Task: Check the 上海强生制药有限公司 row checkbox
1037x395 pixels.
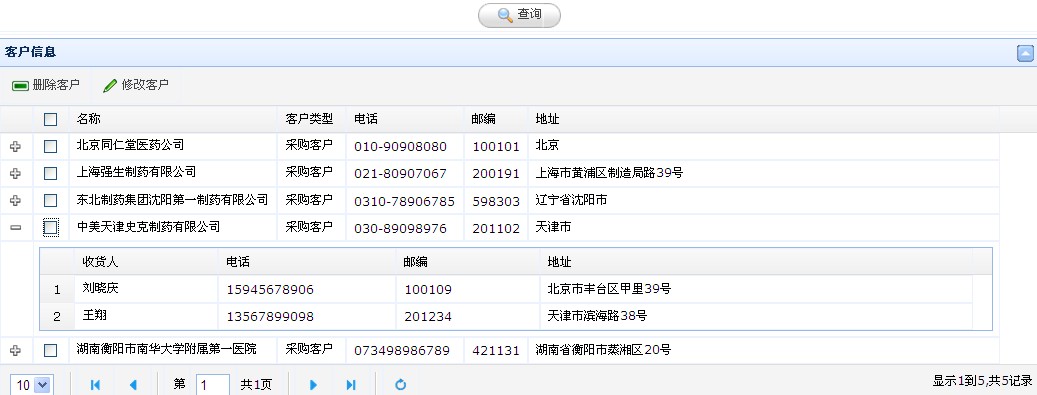Action: (x=50, y=173)
